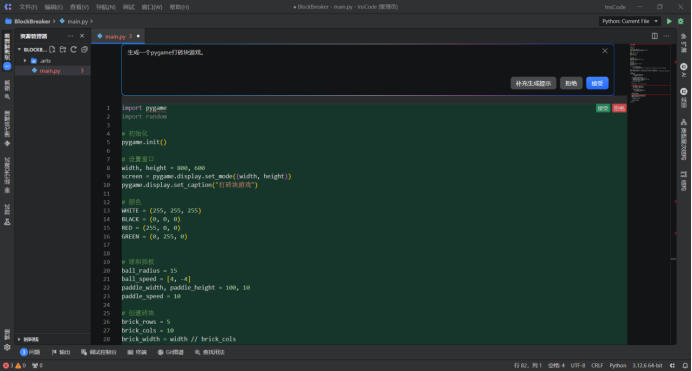The image size is (692, 371).
Task: Accept the generated code with blue button
Action: pyautogui.click(x=597, y=83)
